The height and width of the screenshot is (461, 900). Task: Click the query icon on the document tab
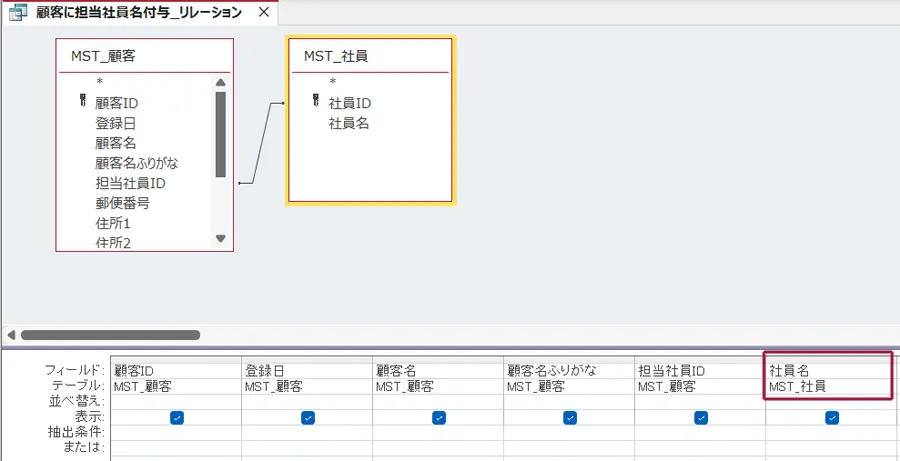(x=18, y=13)
